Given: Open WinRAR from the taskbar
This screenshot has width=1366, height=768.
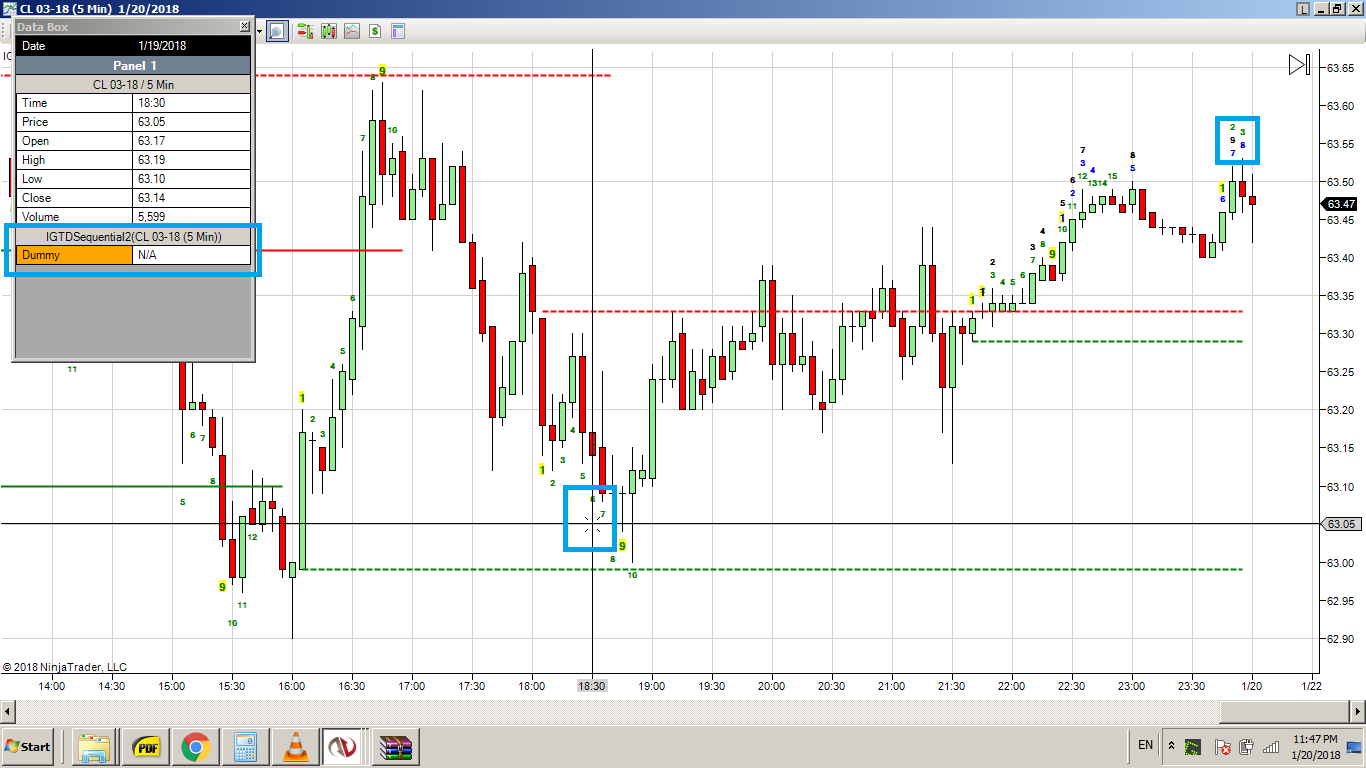Looking at the screenshot, I should coord(395,746).
